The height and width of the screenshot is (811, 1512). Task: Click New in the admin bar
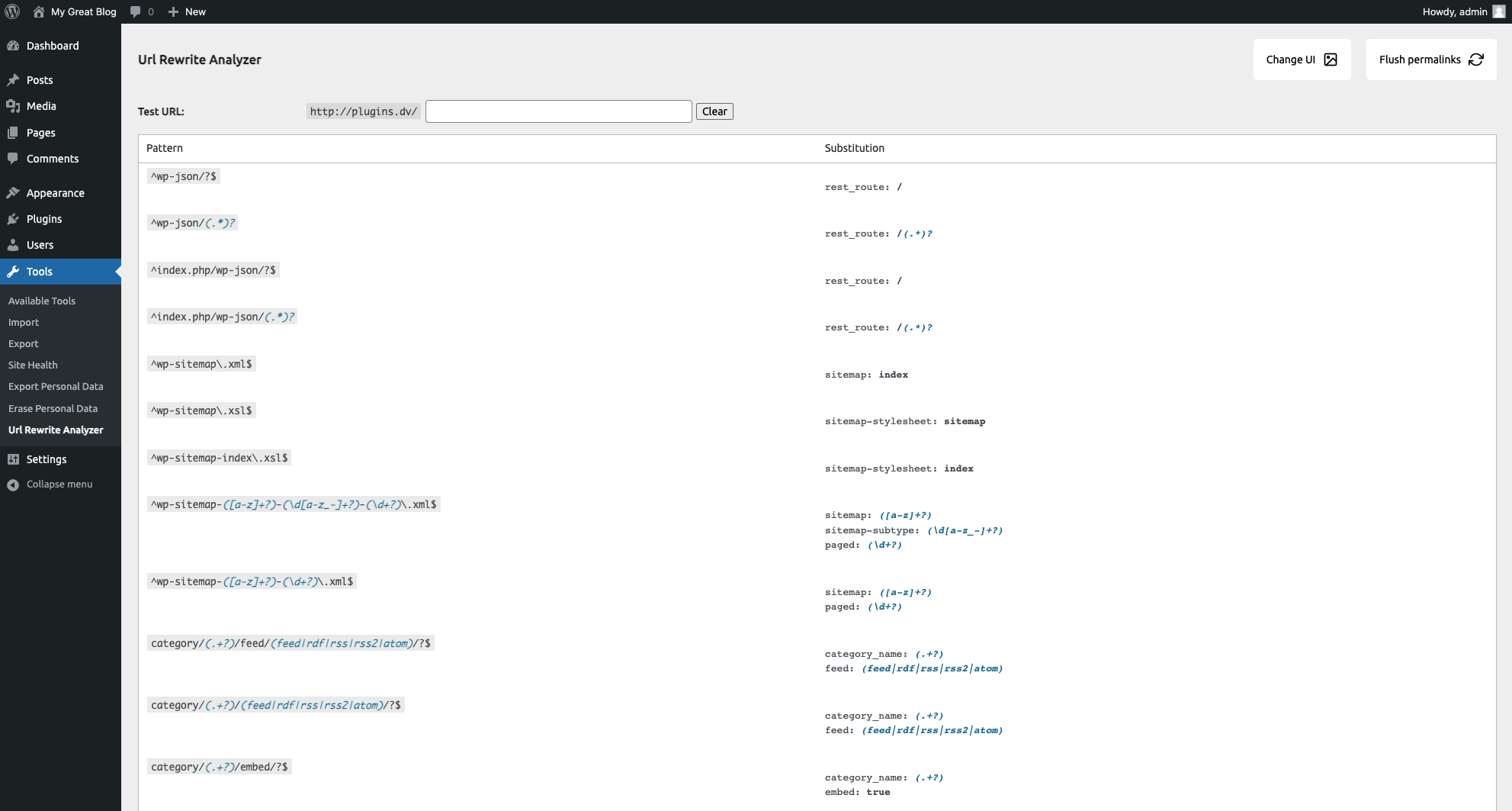click(195, 11)
